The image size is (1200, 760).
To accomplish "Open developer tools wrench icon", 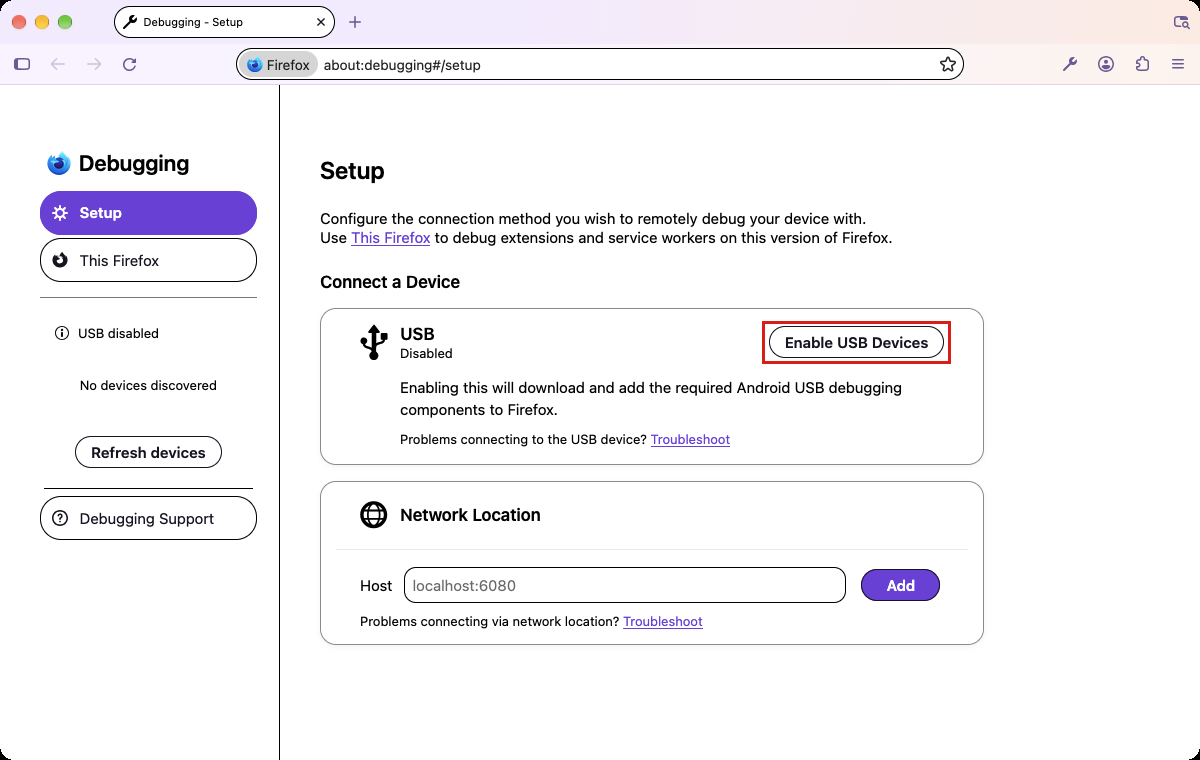I will 1070,64.
